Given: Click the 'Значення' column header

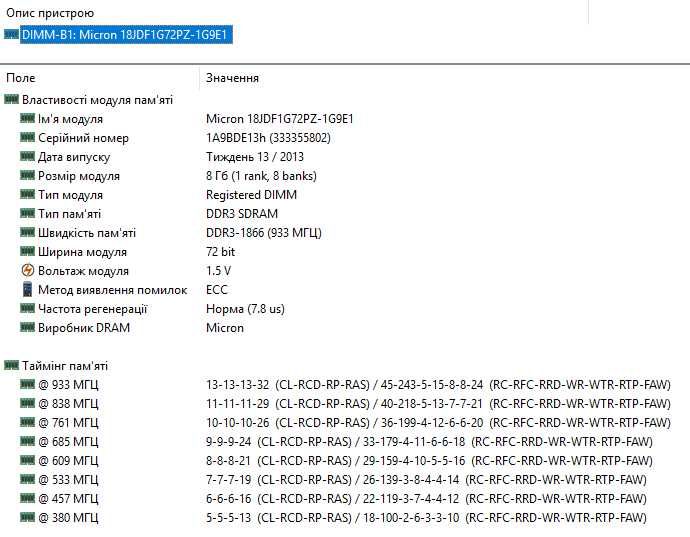Looking at the screenshot, I should [x=232, y=78].
